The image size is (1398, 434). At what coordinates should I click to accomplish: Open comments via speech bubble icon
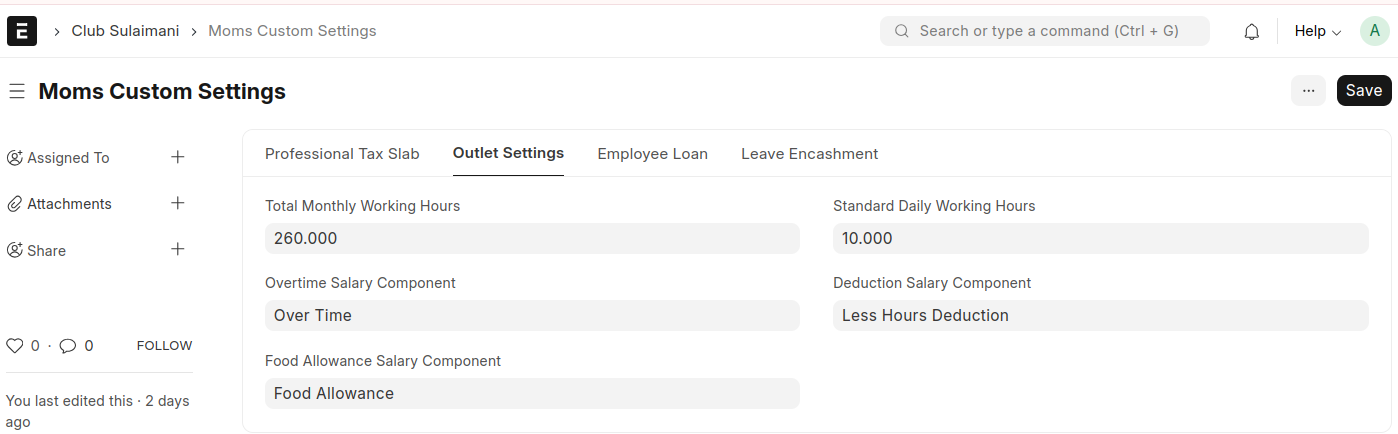[68, 346]
